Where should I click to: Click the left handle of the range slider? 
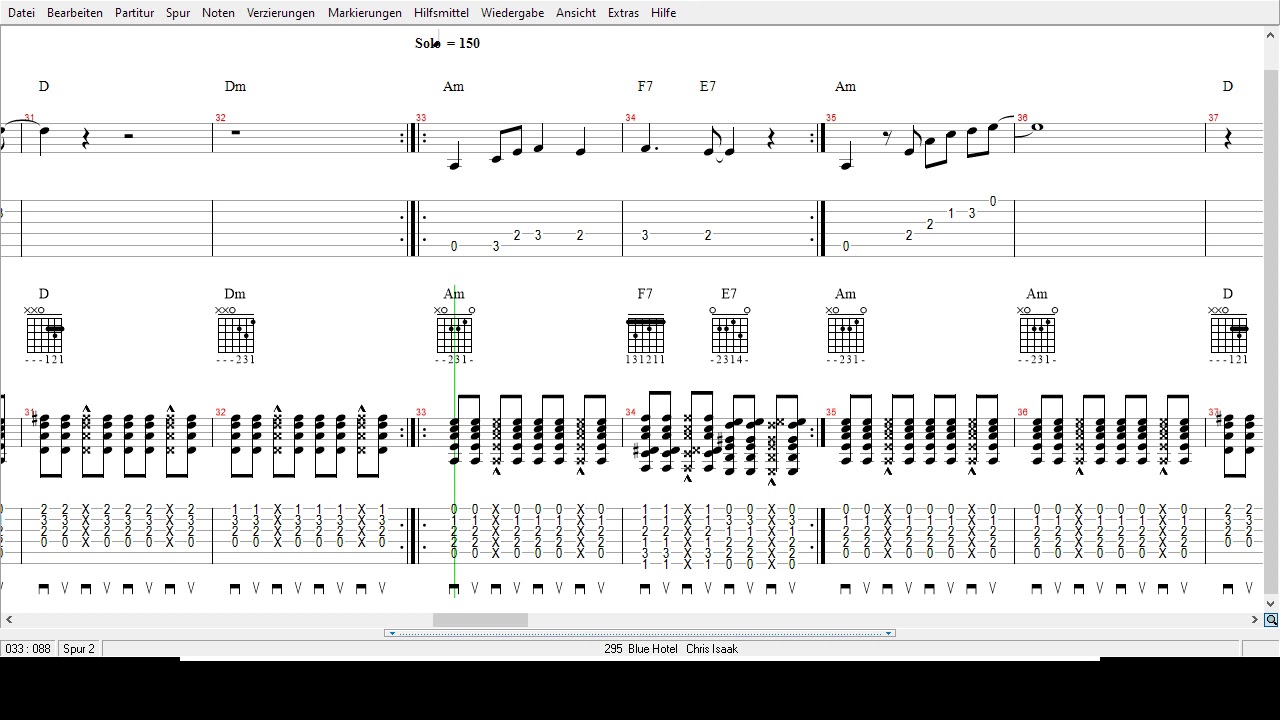(x=391, y=633)
